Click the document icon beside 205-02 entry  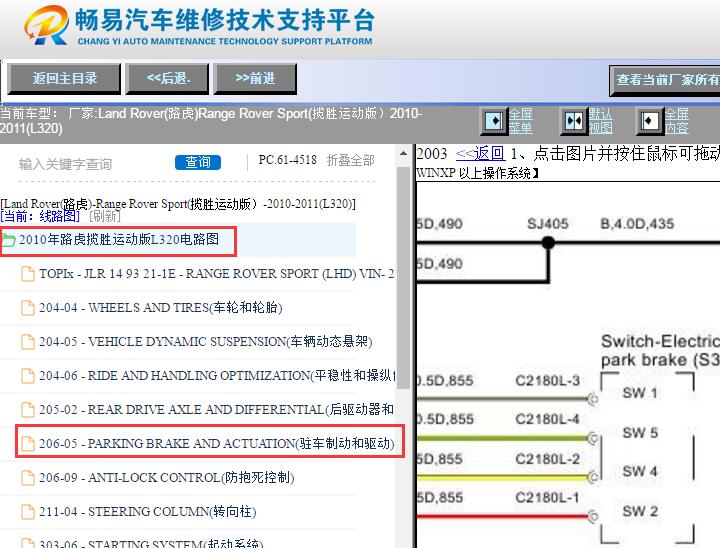point(28,410)
